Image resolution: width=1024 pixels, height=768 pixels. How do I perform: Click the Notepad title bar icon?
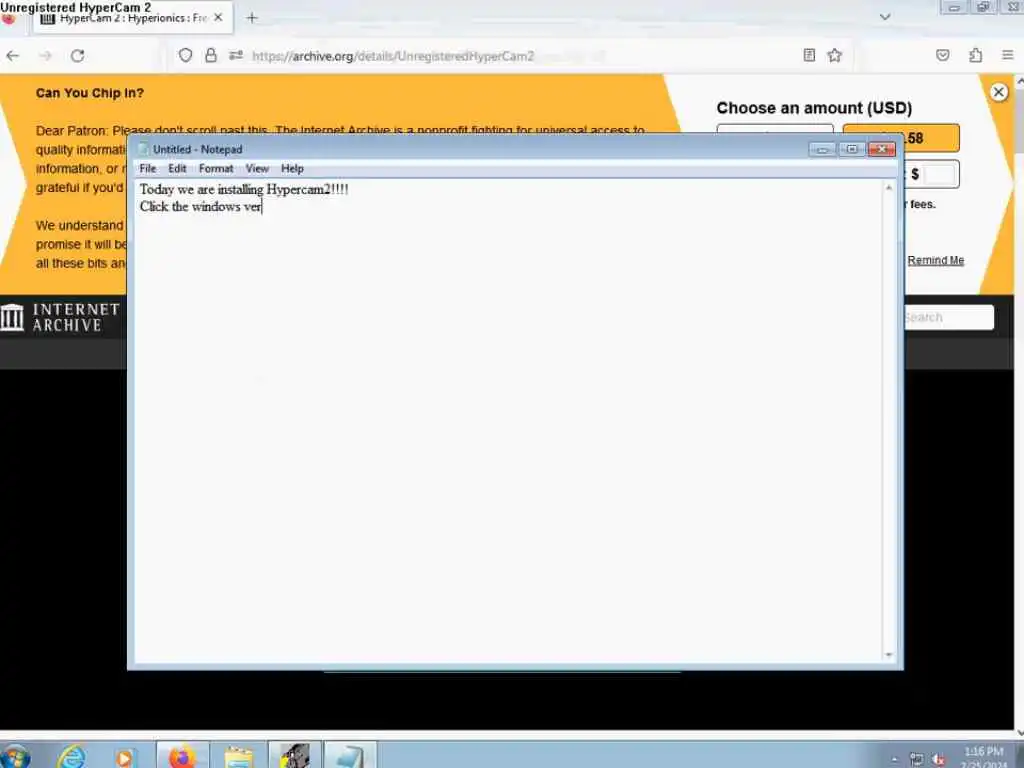tap(144, 149)
